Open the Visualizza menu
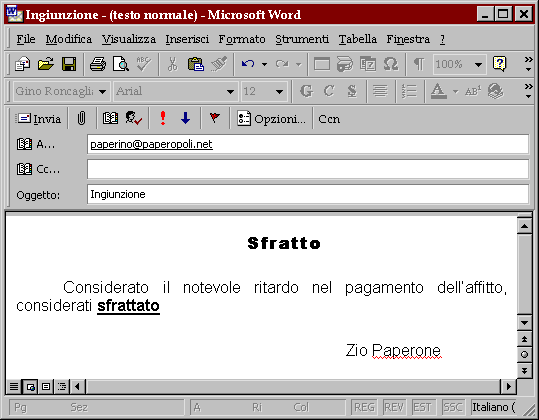This screenshot has width=539, height=420. click(x=129, y=39)
